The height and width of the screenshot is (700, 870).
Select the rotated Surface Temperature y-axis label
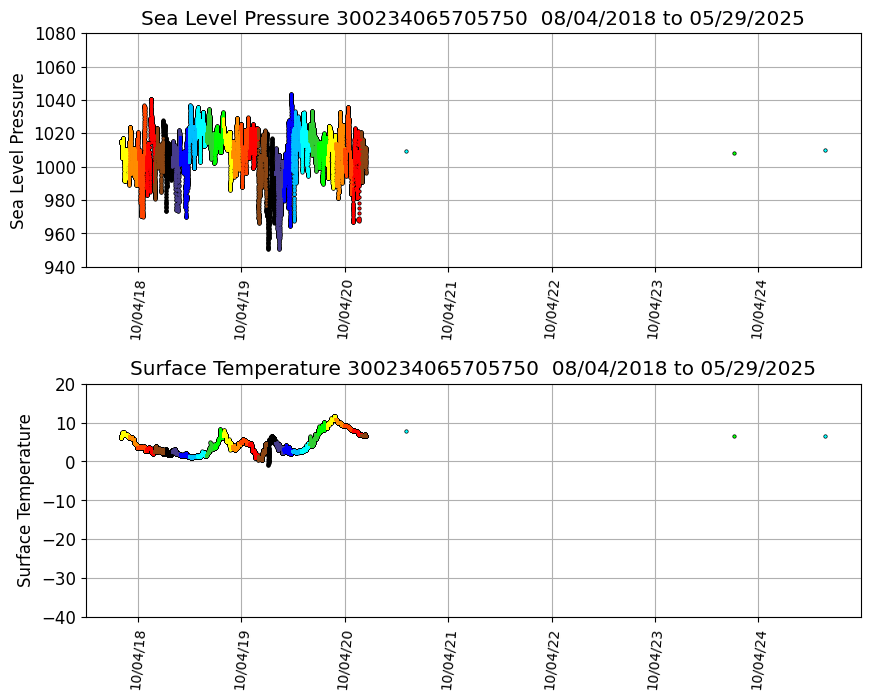point(24,500)
